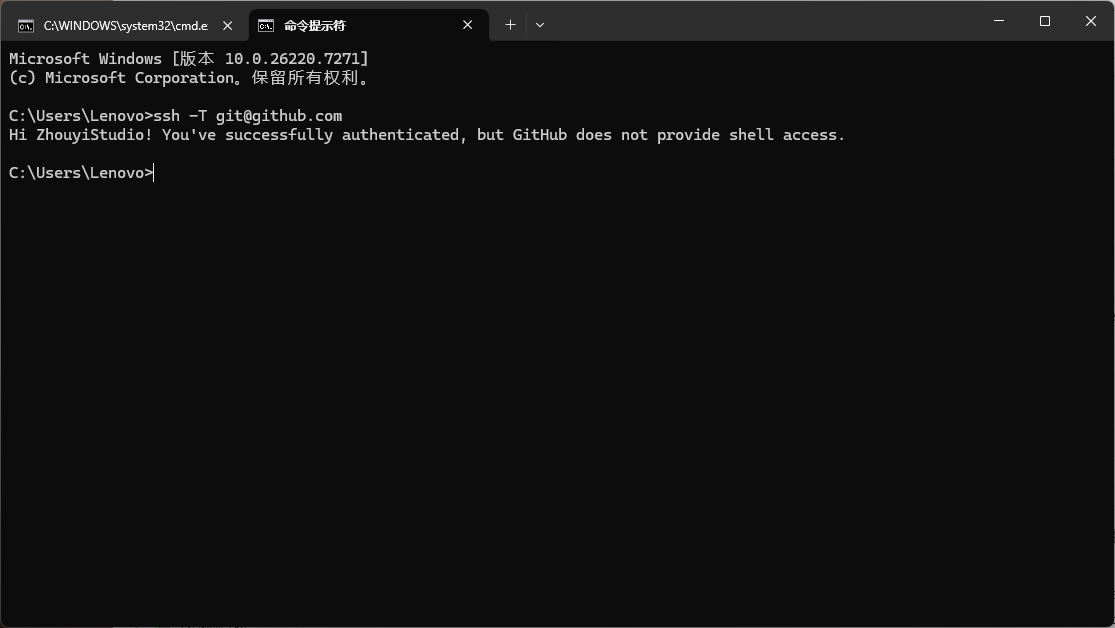Close the 命令提示符 tab with its X
The height and width of the screenshot is (628, 1115).
(467, 24)
